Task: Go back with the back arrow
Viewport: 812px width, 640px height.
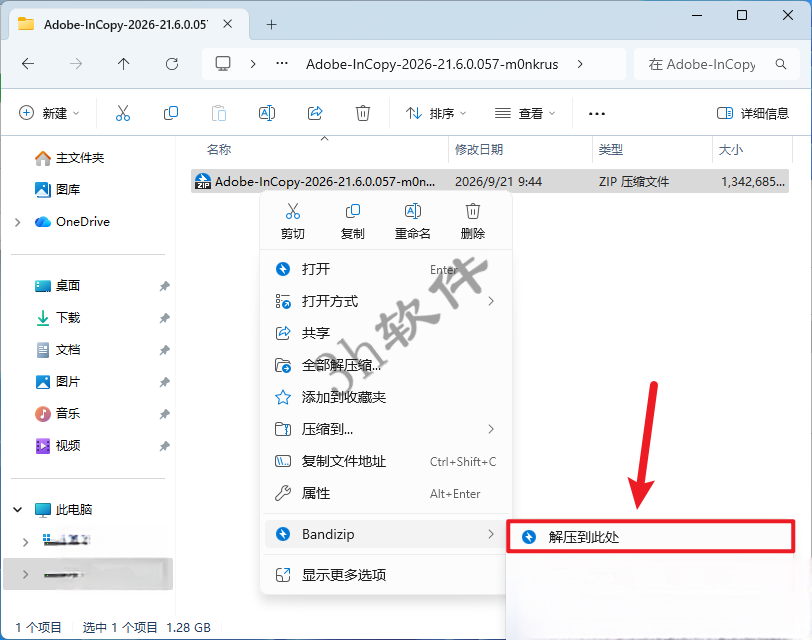Action: (x=28, y=64)
